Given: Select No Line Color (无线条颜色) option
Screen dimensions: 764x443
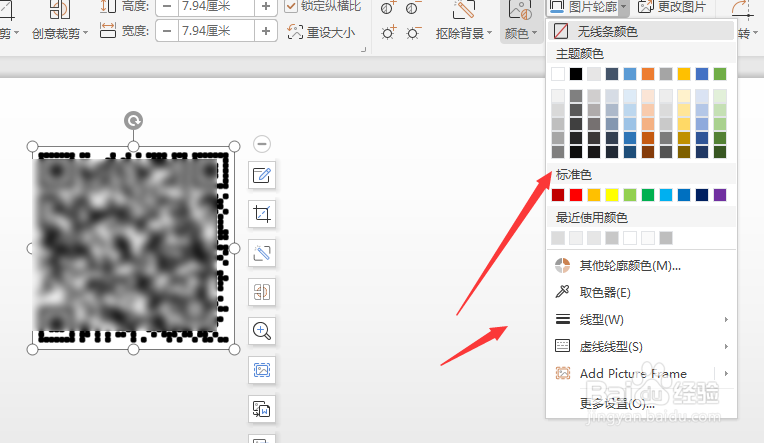Looking at the screenshot, I should pyautogui.click(x=641, y=32).
